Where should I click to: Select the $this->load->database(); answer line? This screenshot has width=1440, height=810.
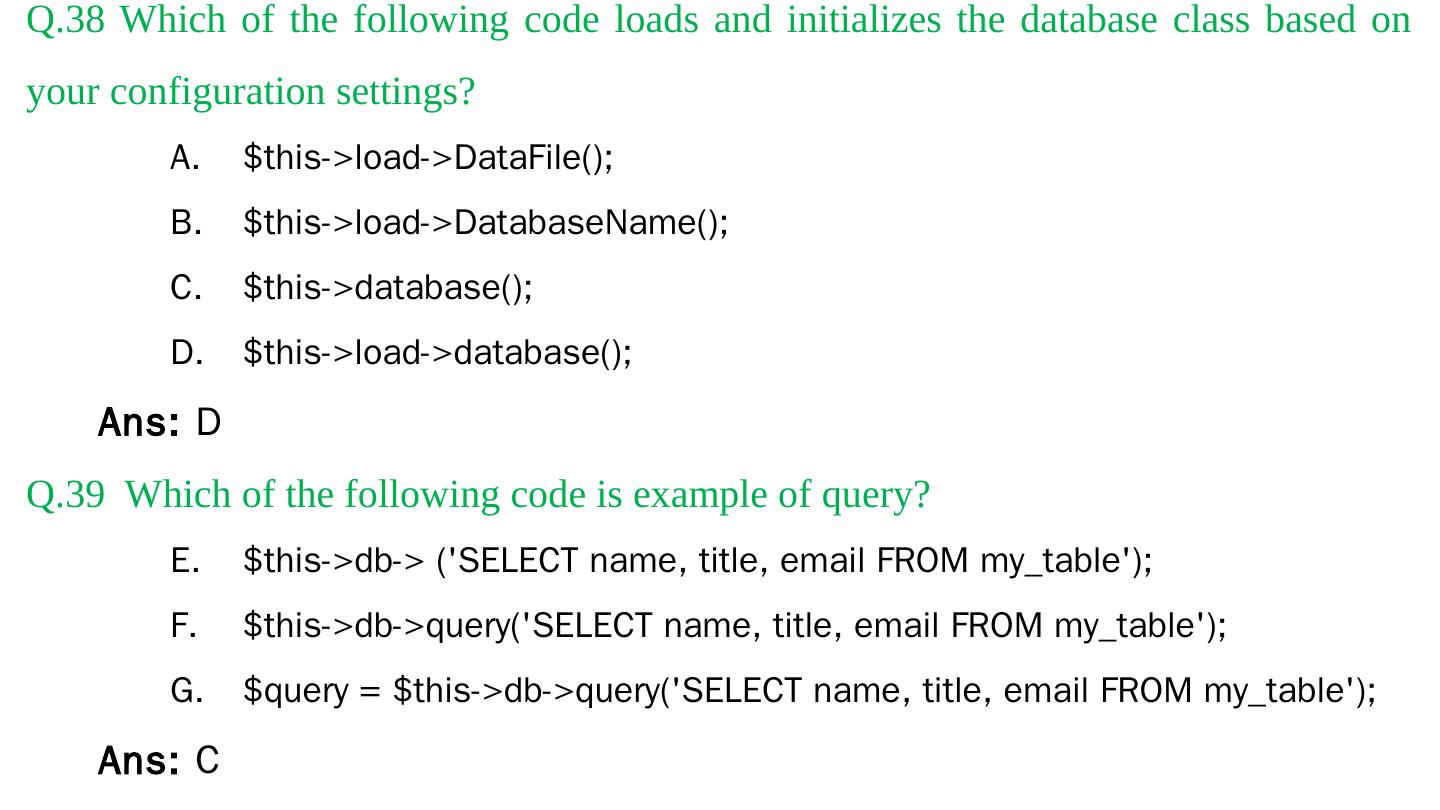click(437, 353)
